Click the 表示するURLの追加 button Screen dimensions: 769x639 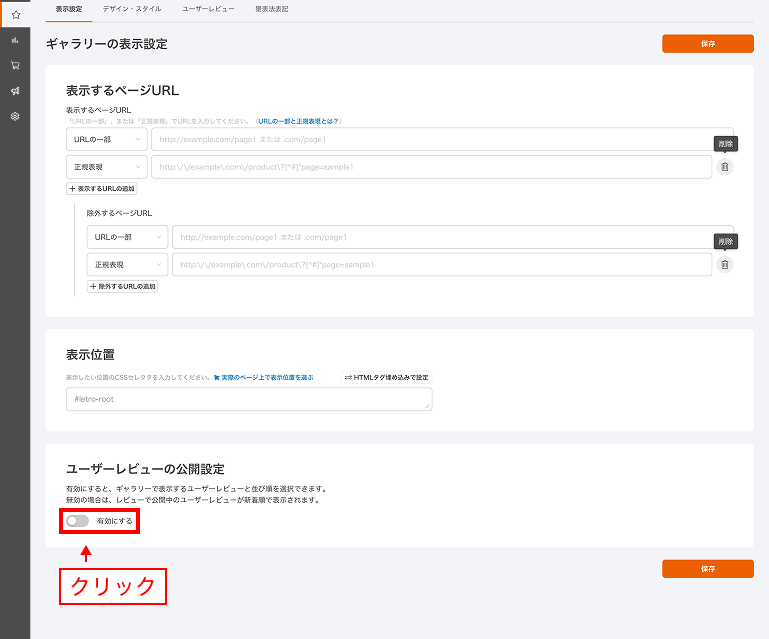pos(101,188)
